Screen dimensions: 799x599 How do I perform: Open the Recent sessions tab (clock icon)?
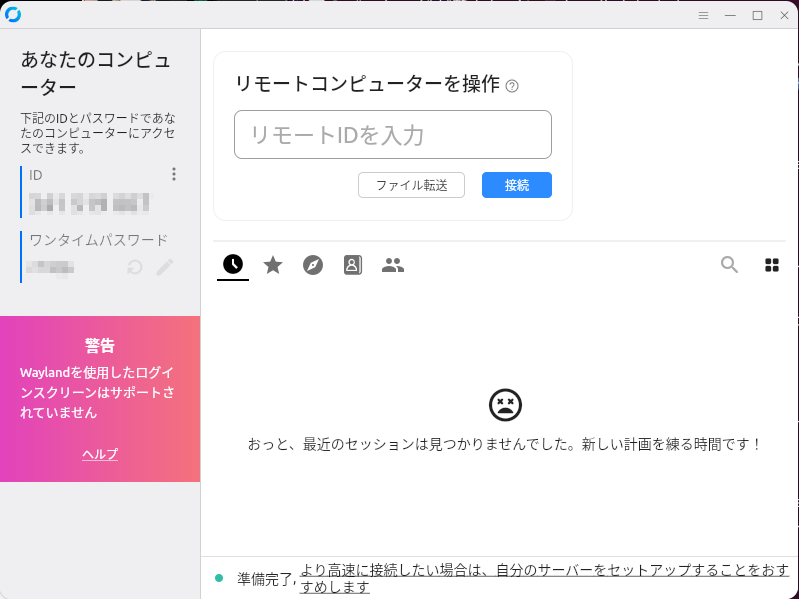[x=233, y=264]
